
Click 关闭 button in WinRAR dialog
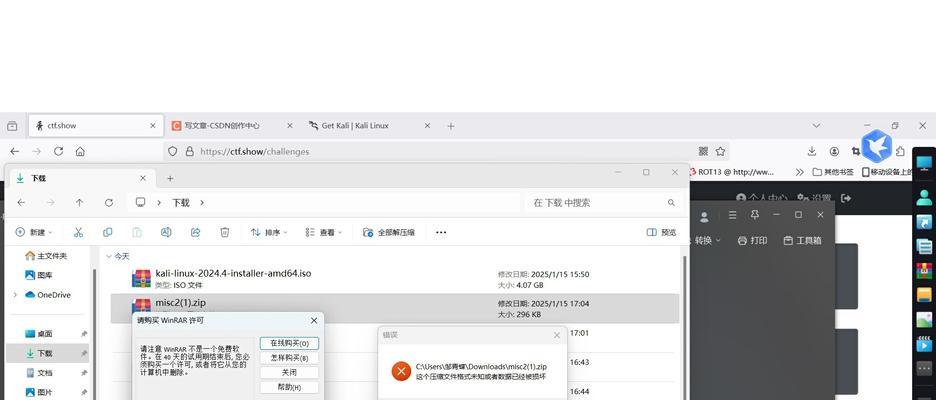pos(289,373)
